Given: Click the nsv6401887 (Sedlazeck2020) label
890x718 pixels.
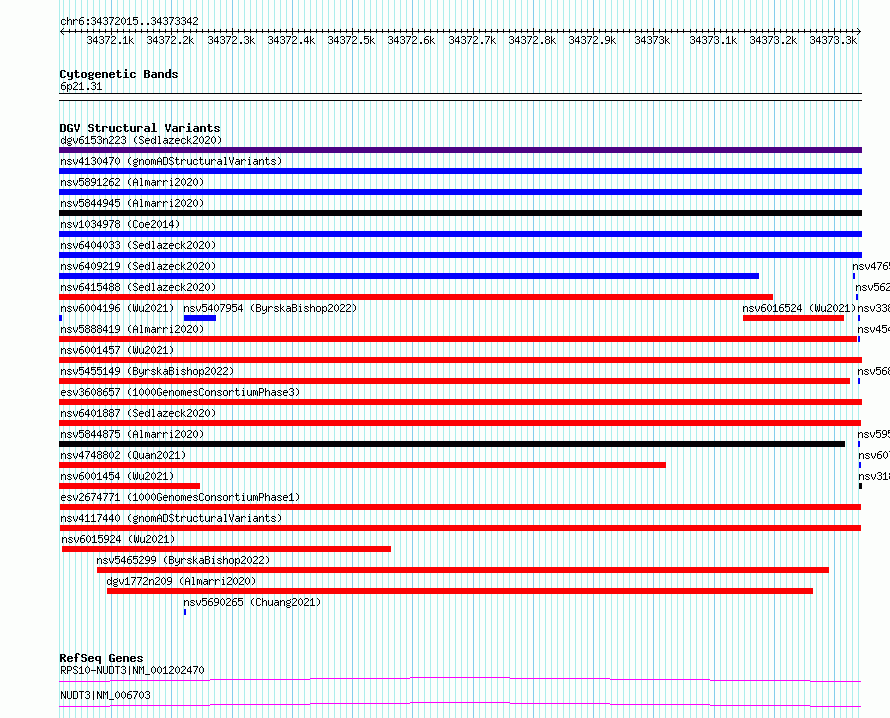Looking at the screenshot, I should coord(138,413).
